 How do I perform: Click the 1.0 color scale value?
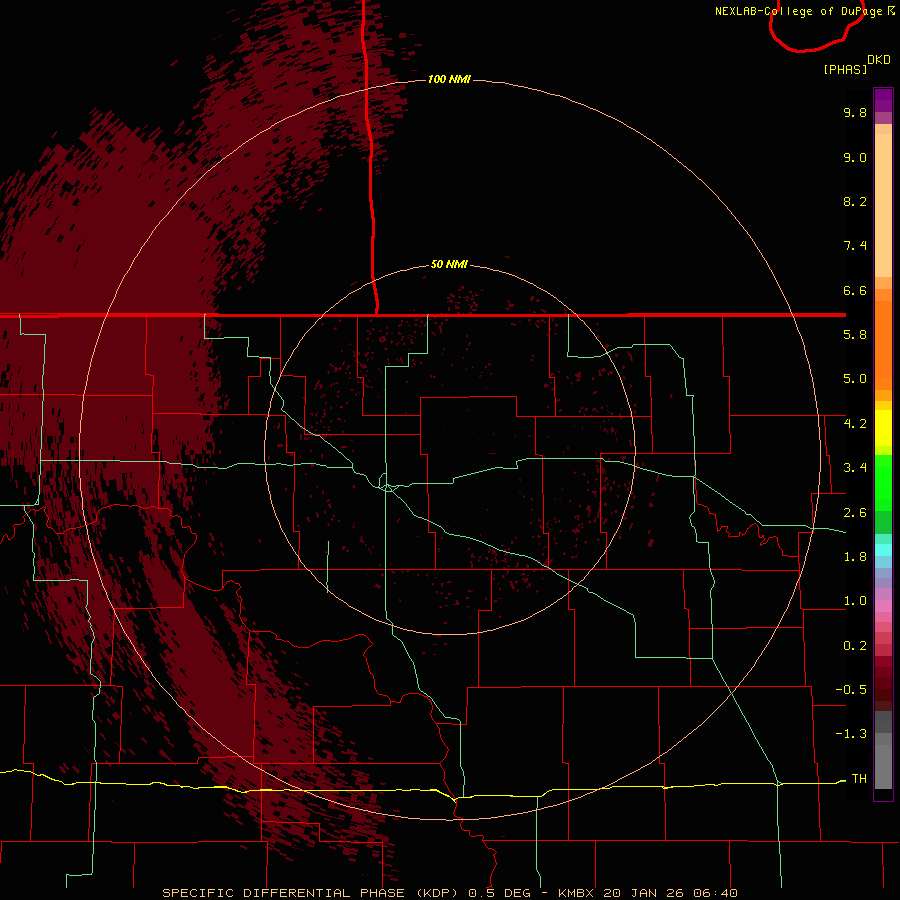click(855, 601)
